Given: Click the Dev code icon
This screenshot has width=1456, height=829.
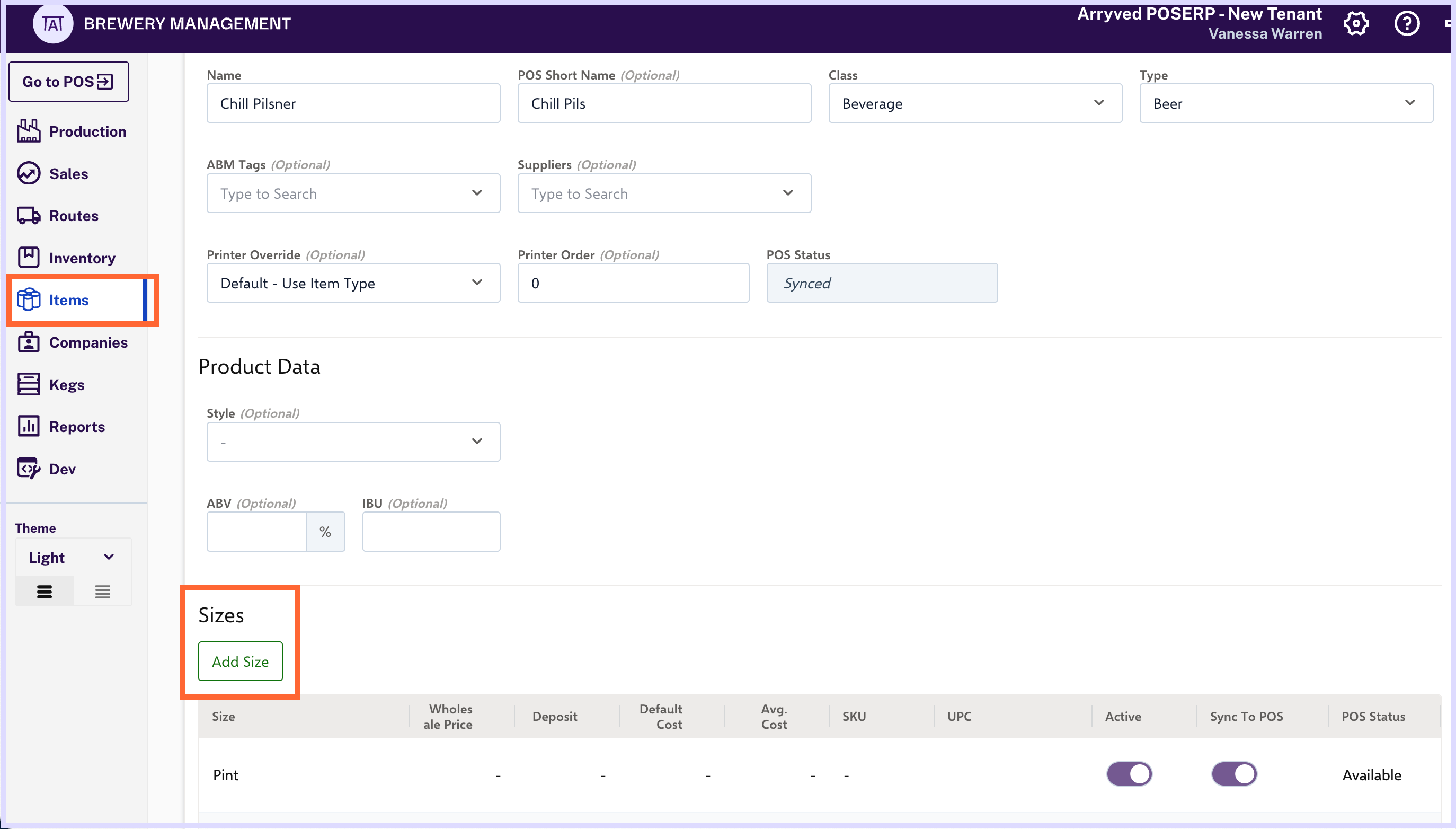Looking at the screenshot, I should [x=29, y=469].
